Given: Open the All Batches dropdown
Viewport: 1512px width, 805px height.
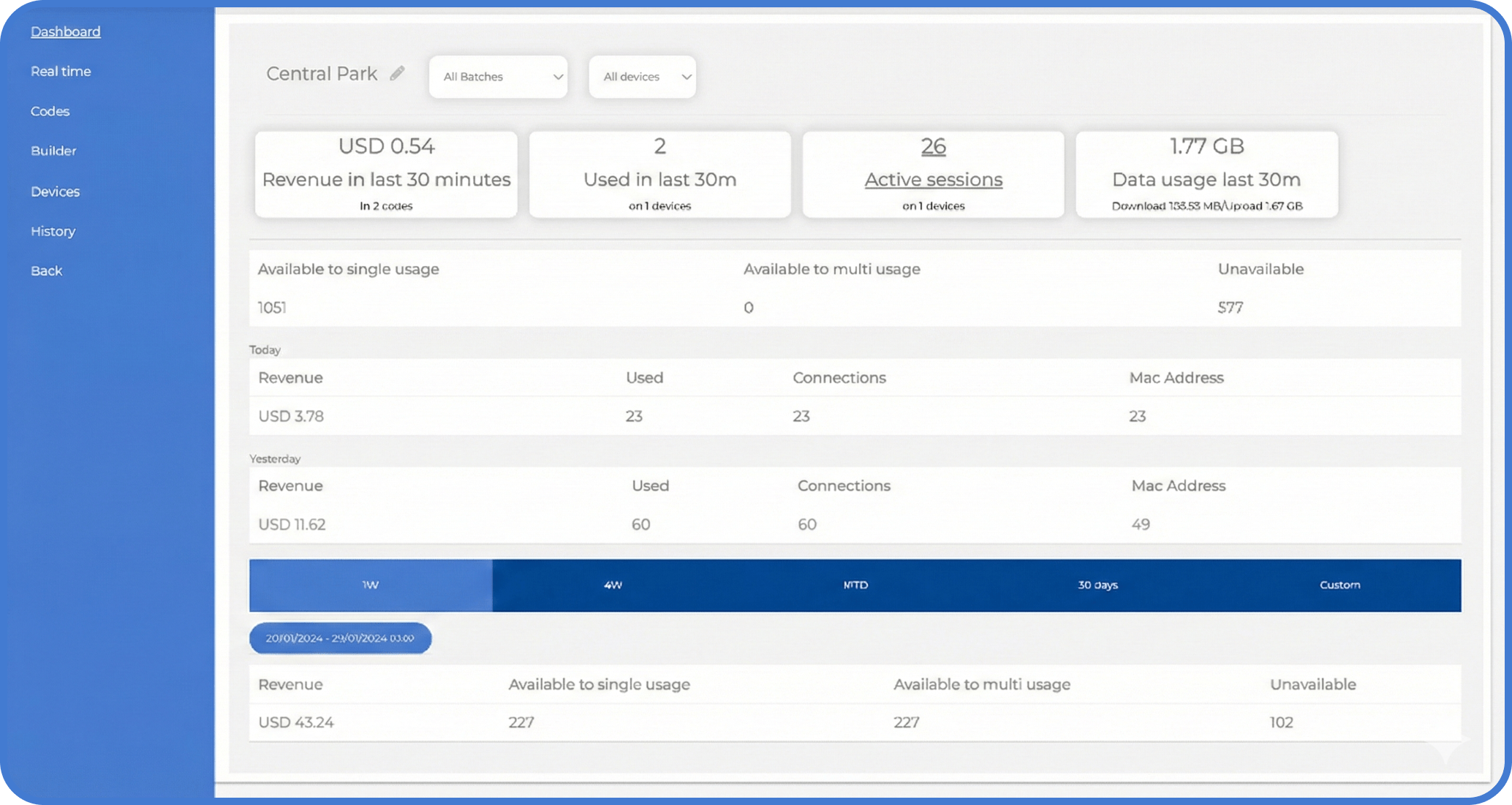Looking at the screenshot, I should [x=498, y=76].
